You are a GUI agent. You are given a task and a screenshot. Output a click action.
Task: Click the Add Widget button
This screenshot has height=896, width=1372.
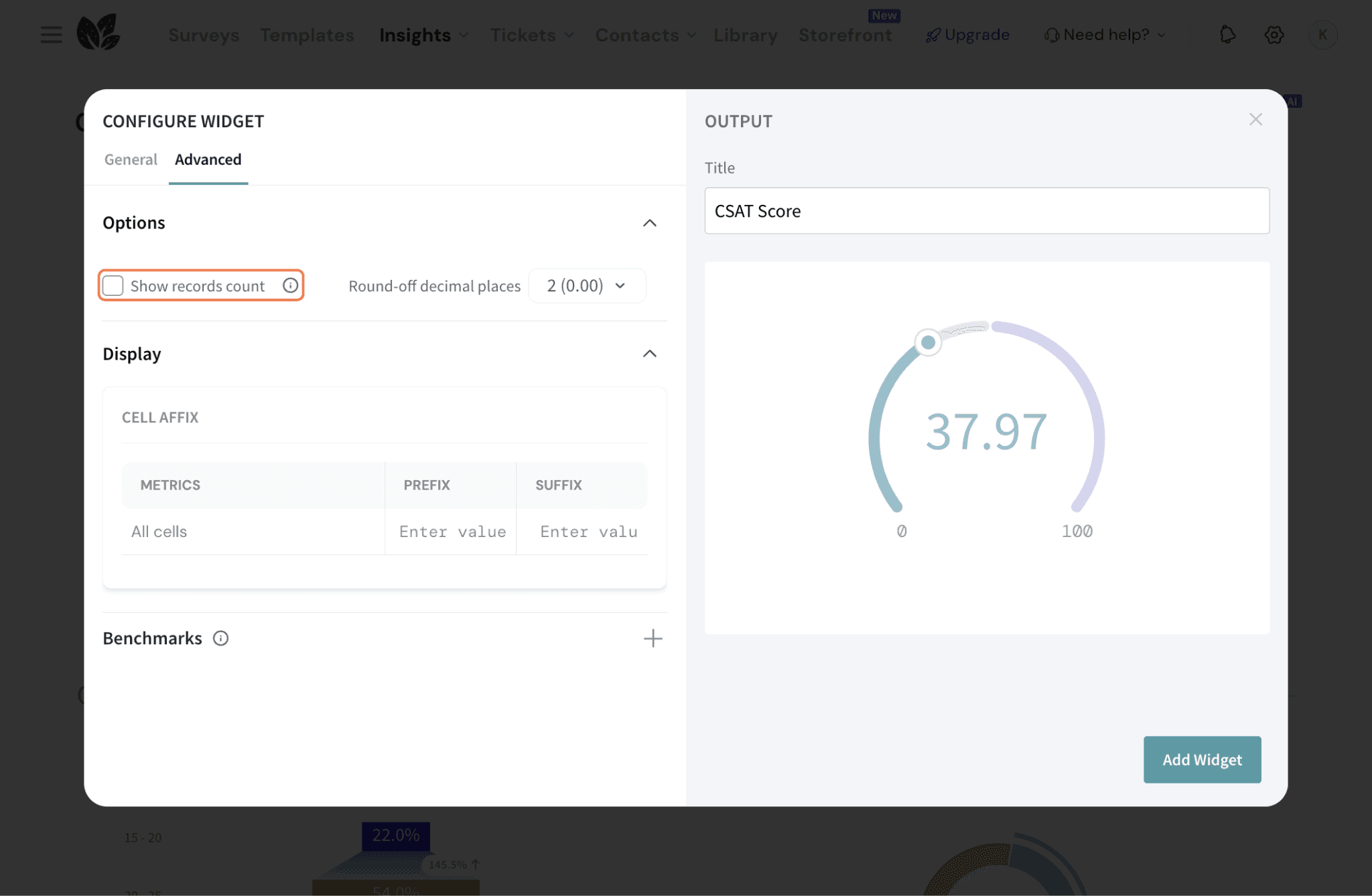click(x=1202, y=759)
